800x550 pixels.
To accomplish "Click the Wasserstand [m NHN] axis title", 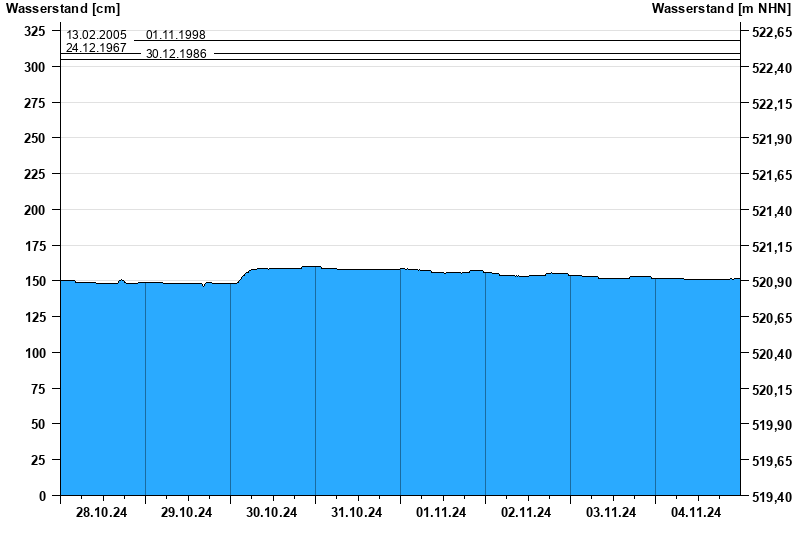I will pos(721,9).
